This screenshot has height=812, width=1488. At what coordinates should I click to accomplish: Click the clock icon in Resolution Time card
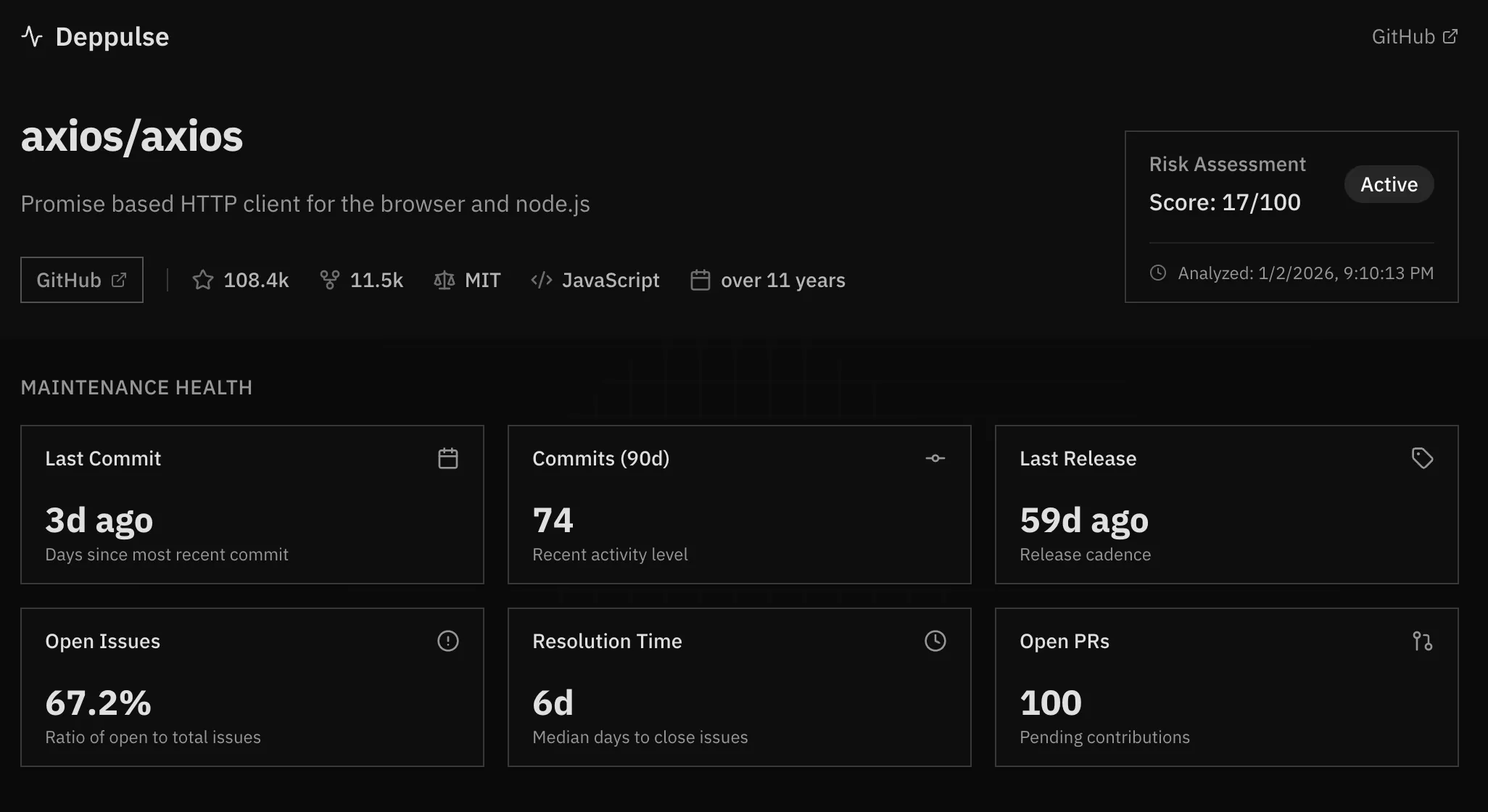point(935,641)
